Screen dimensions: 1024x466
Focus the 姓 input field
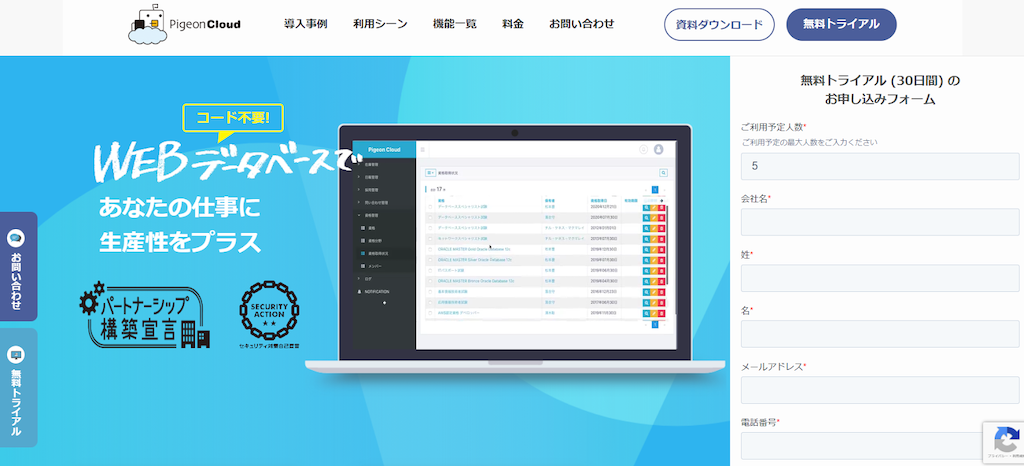click(880, 278)
